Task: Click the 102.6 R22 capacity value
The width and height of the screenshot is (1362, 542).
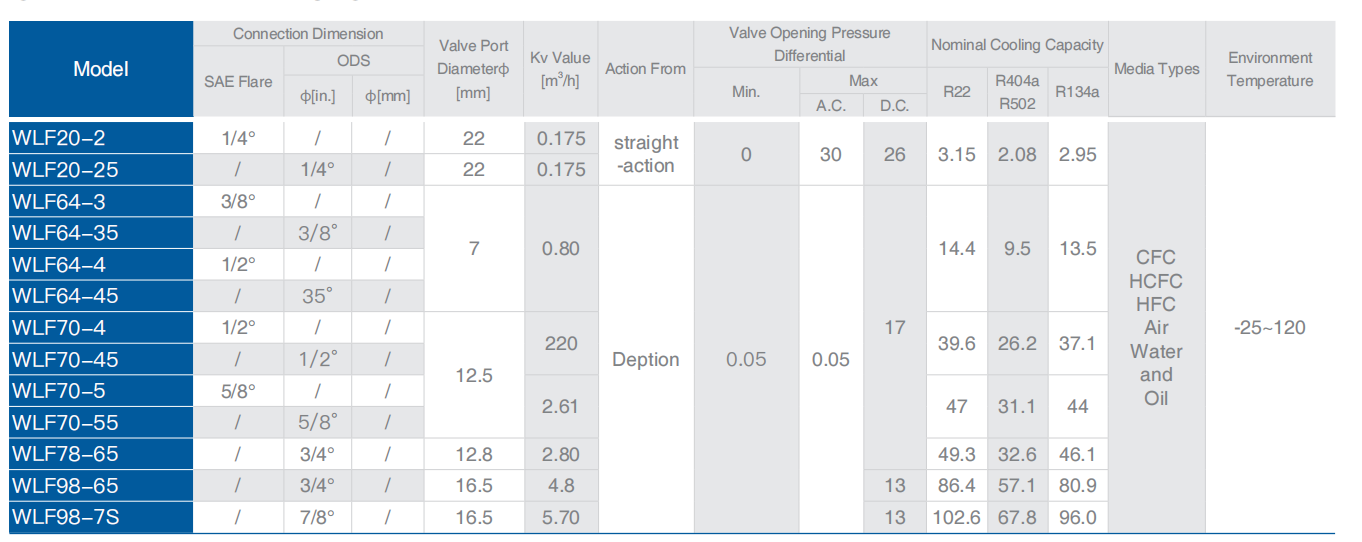Action: pos(957,517)
